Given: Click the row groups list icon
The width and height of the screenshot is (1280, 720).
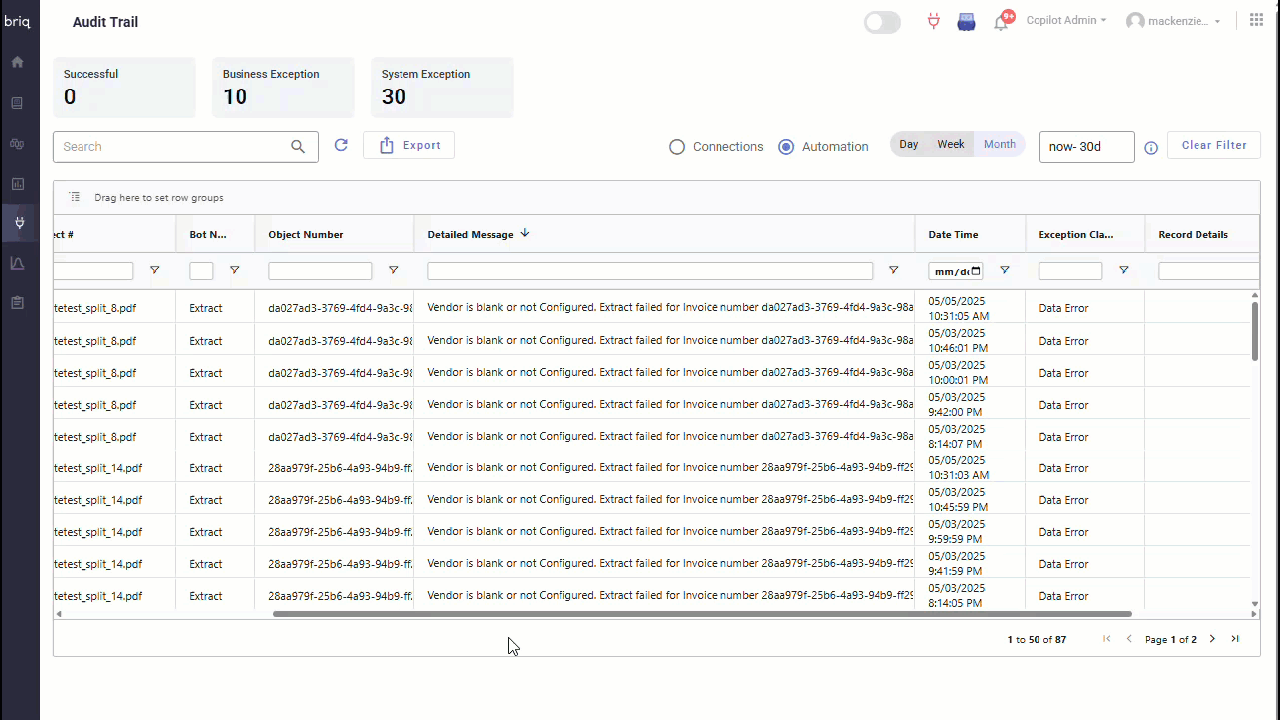Looking at the screenshot, I should [x=75, y=197].
